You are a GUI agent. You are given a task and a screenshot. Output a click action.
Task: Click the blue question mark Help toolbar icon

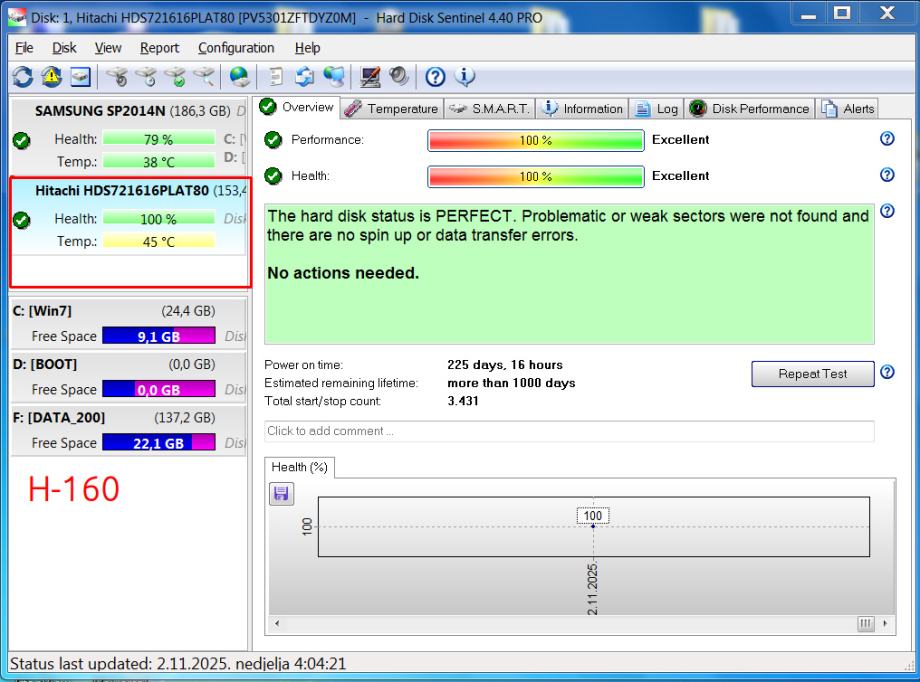(435, 76)
